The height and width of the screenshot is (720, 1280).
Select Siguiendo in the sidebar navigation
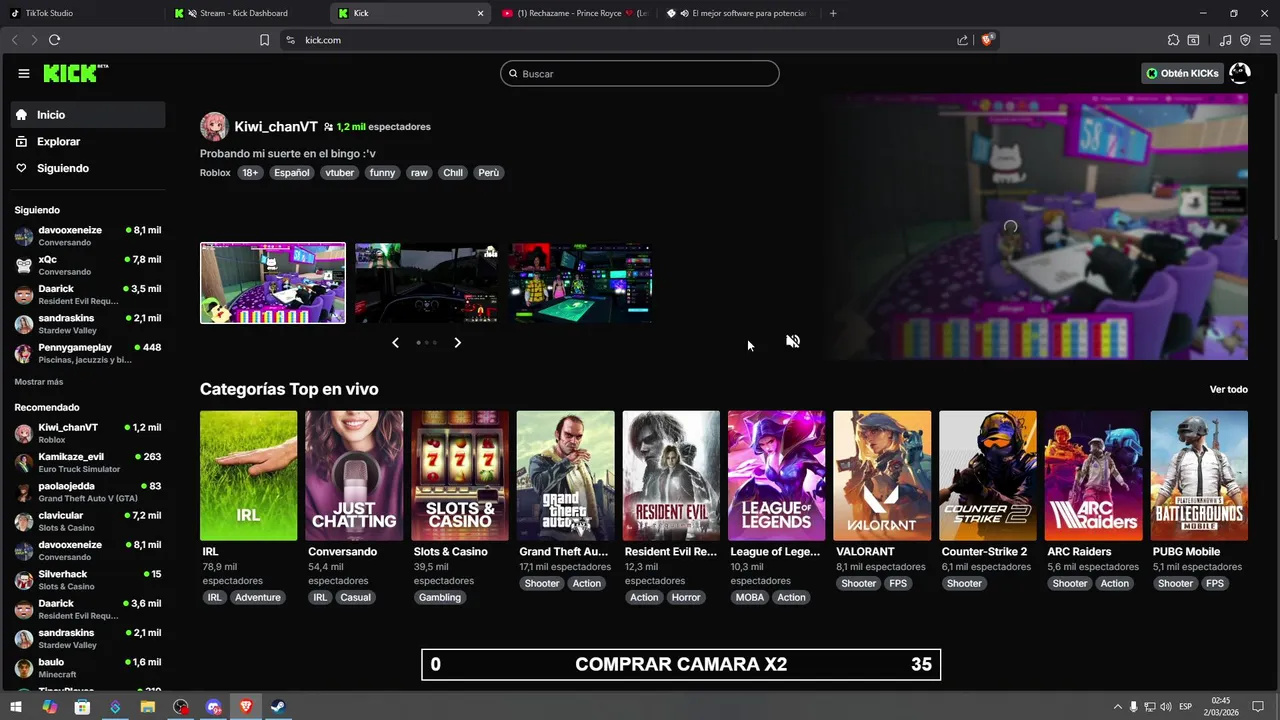88,168
